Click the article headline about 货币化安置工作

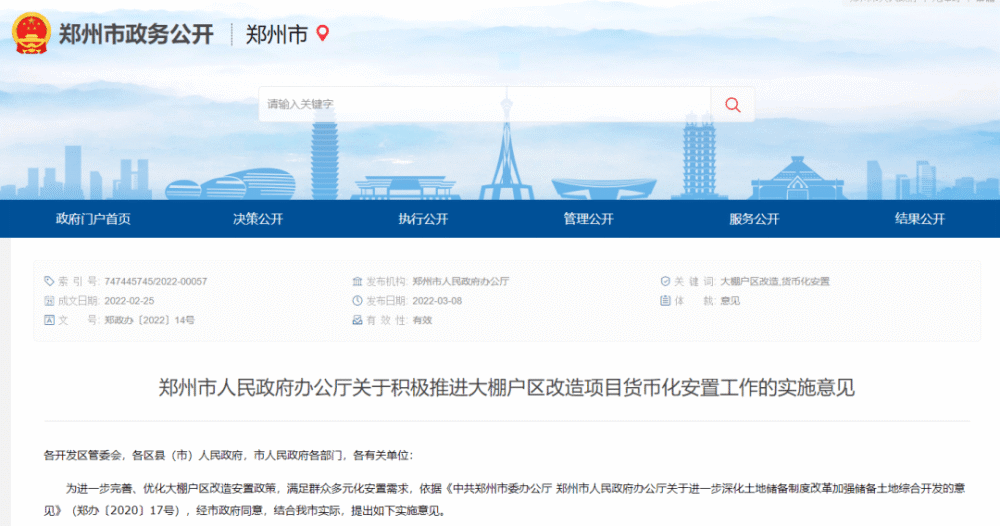(x=506, y=388)
